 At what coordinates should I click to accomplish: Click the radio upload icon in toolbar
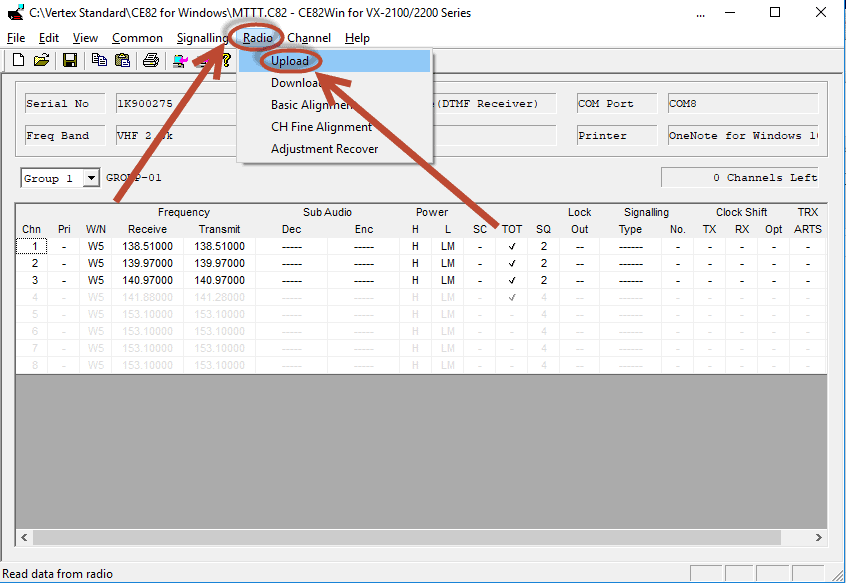point(180,60)
